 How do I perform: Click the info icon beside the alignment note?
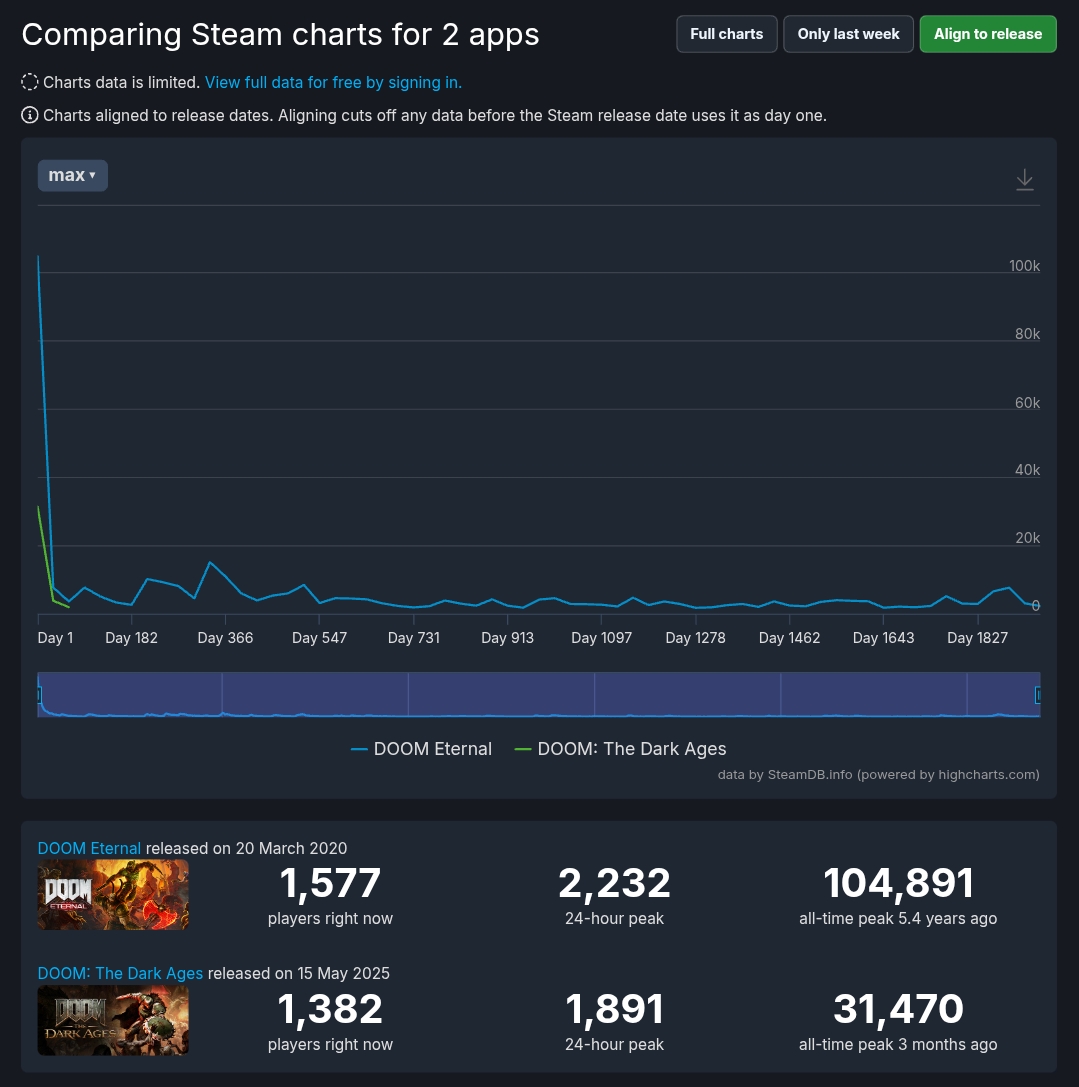coord(30,115)
